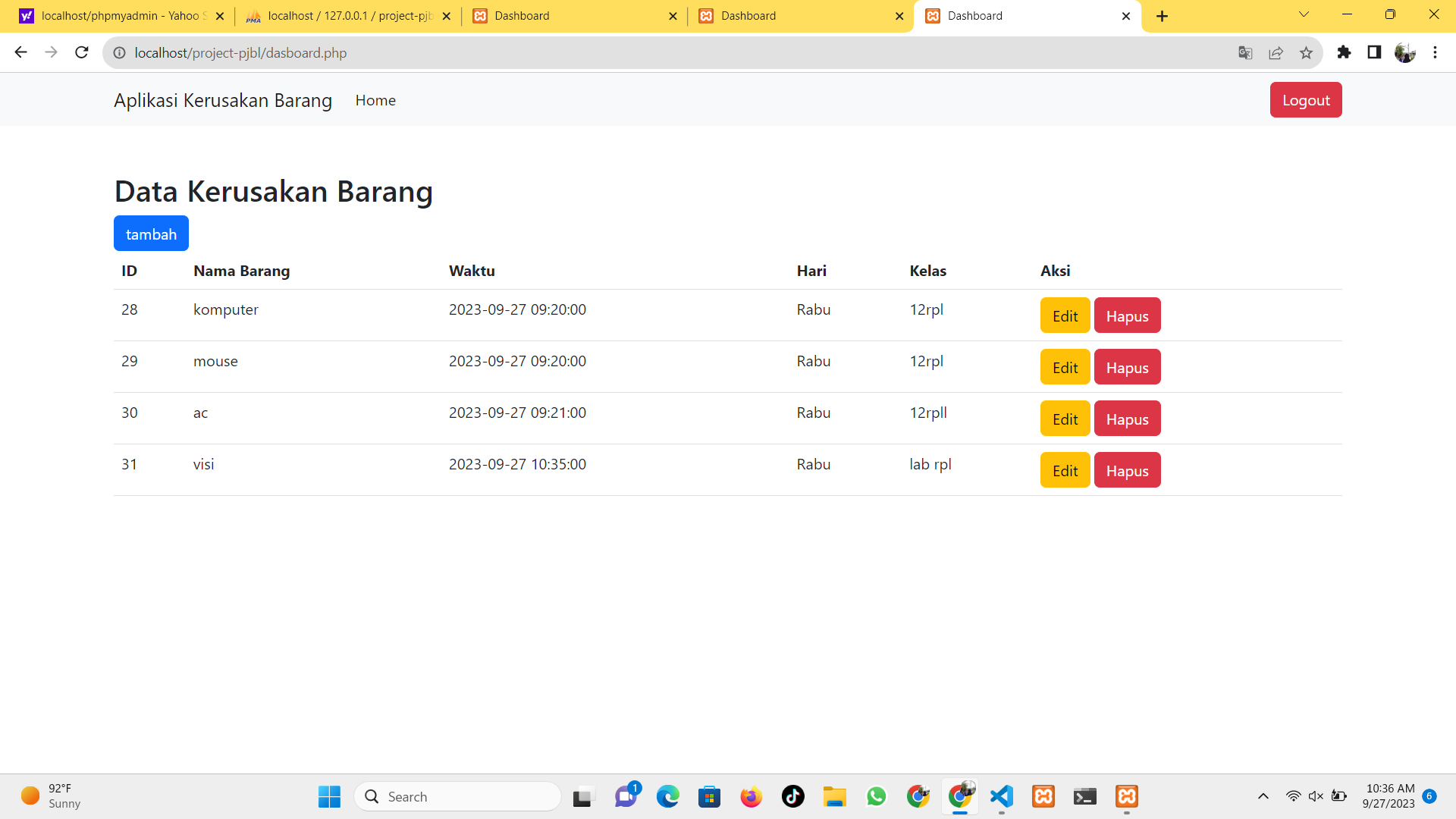Launch WhatsApp from the taskbar
This screenshot has height=819, width=1456.
click(x=877, y=796)
